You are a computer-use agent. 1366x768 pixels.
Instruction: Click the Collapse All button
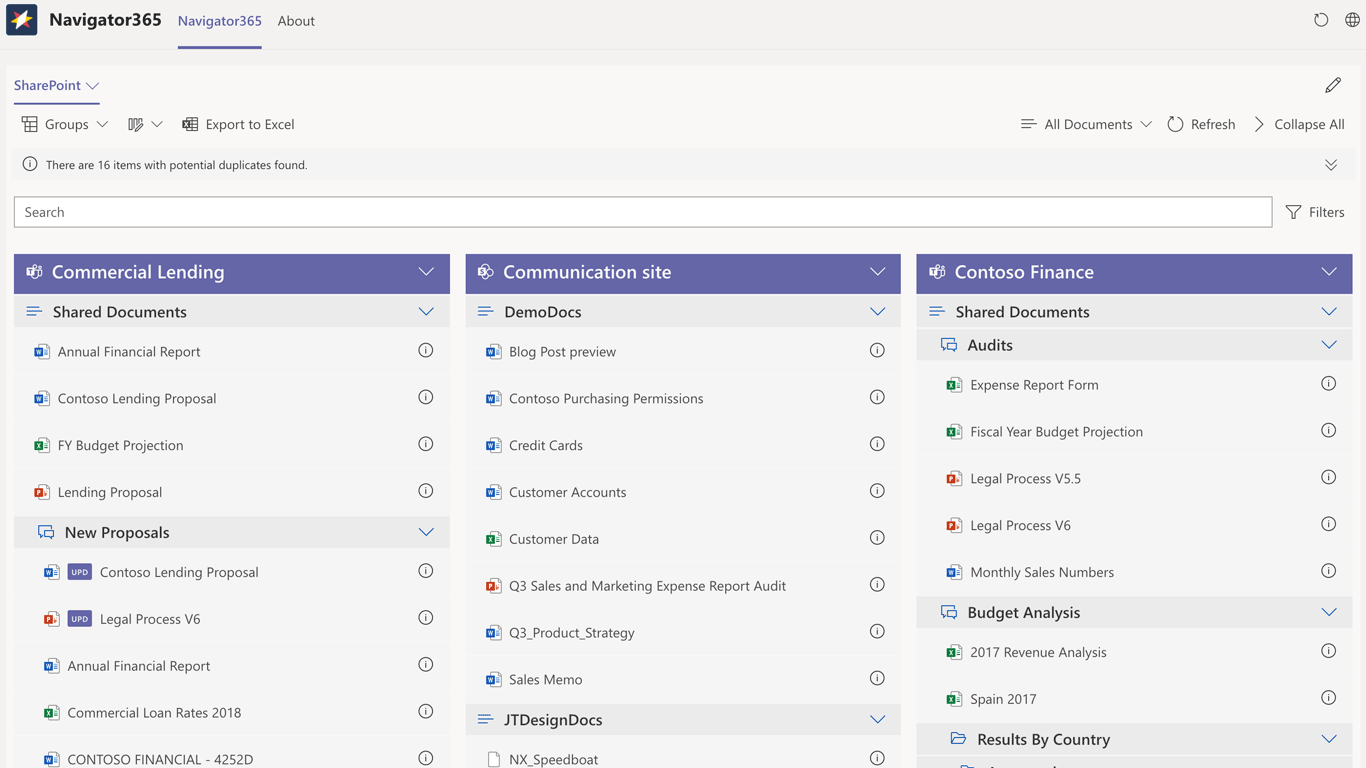coord(1298,124)
